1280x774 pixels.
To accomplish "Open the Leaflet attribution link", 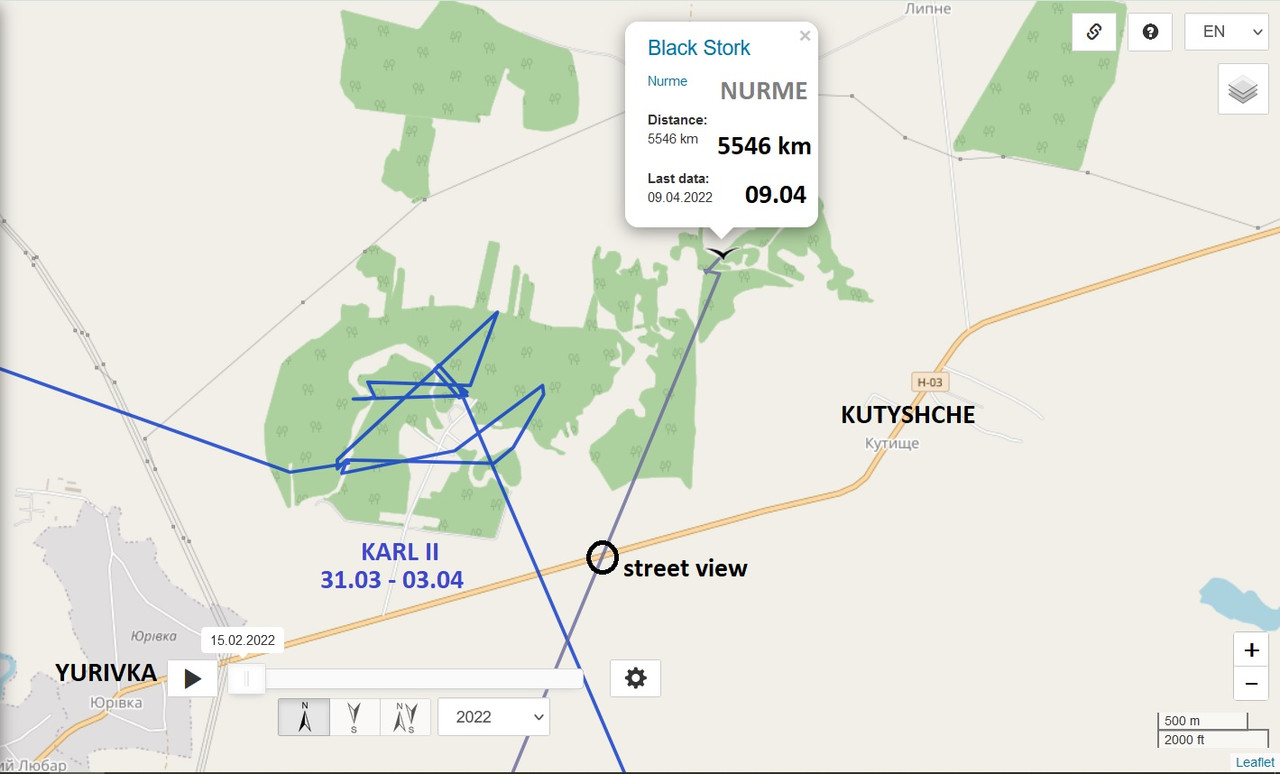I will click(1255, 762).
